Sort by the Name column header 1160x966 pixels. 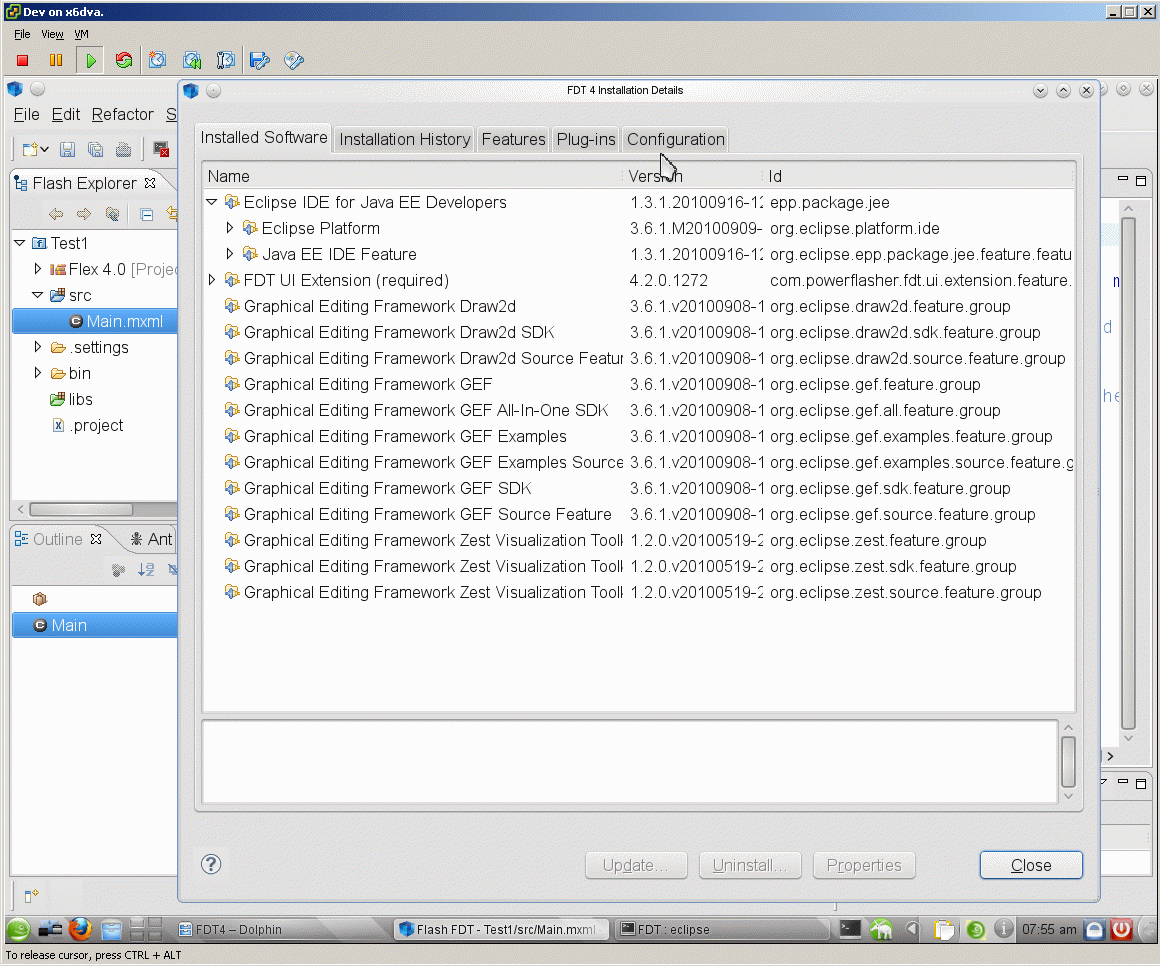click(413, 176)
